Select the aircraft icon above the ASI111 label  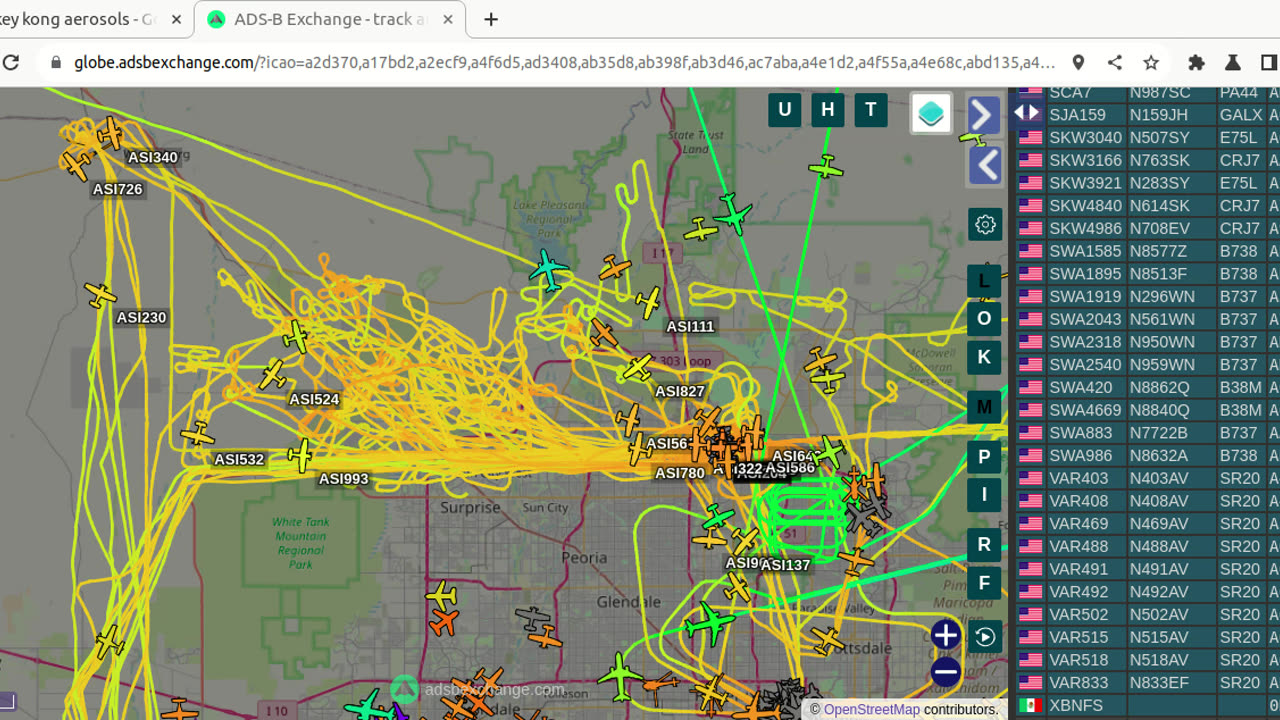pos(648,302)
